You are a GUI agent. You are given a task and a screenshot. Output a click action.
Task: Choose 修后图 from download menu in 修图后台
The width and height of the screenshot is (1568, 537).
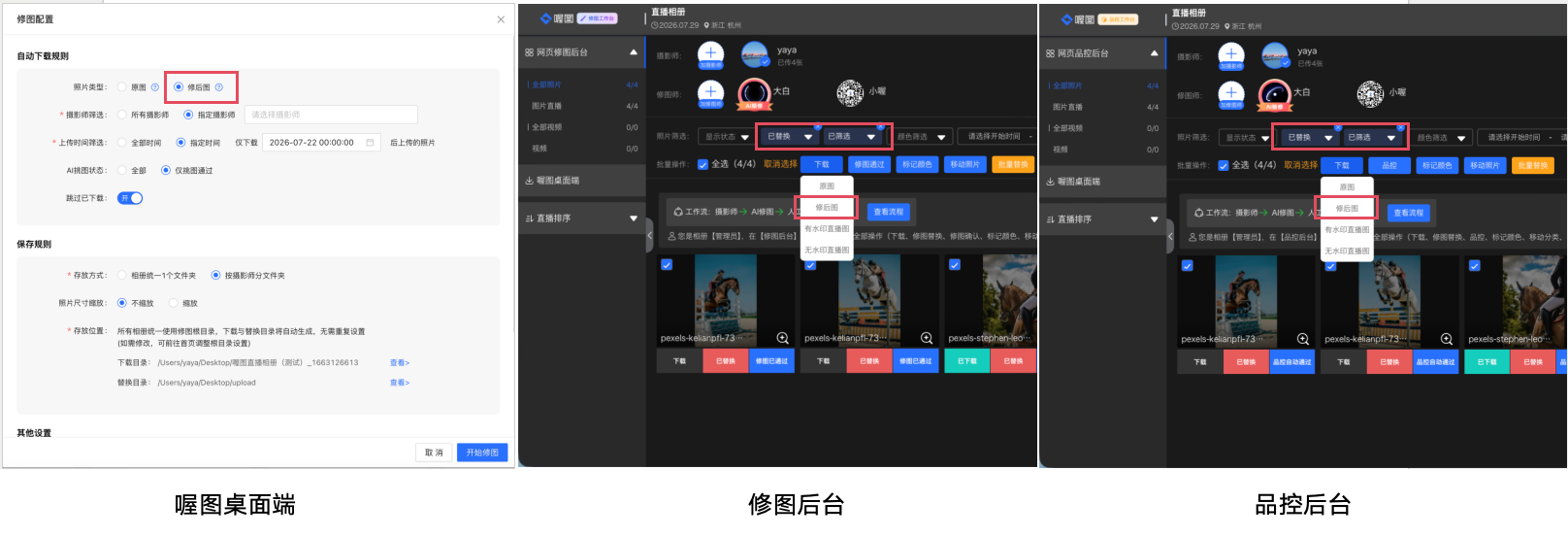827,207
